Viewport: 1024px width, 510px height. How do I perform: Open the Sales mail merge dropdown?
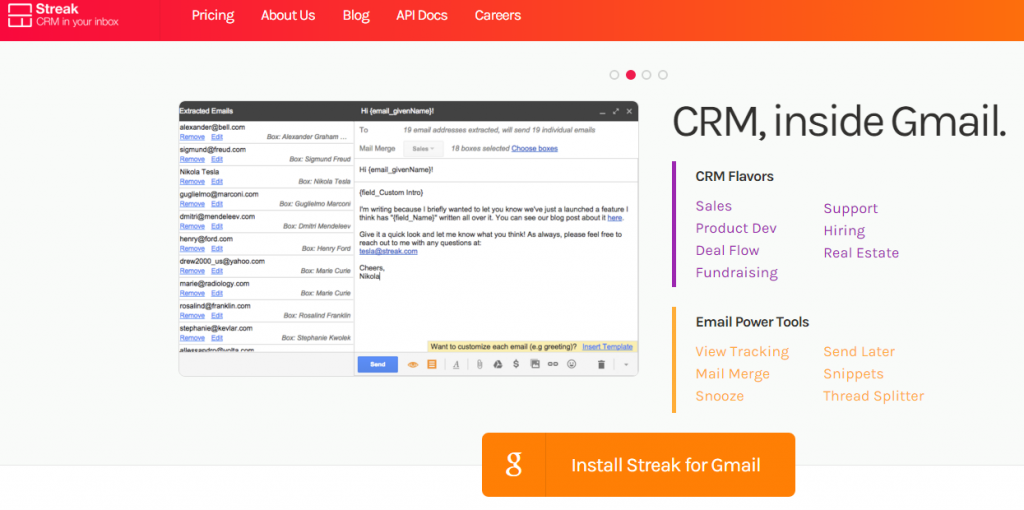423,148
